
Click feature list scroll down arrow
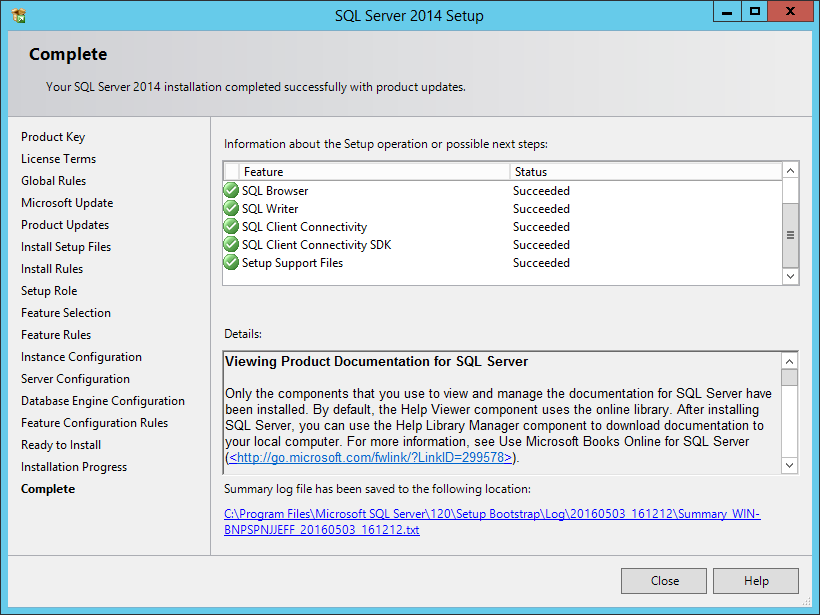(790, 276)
